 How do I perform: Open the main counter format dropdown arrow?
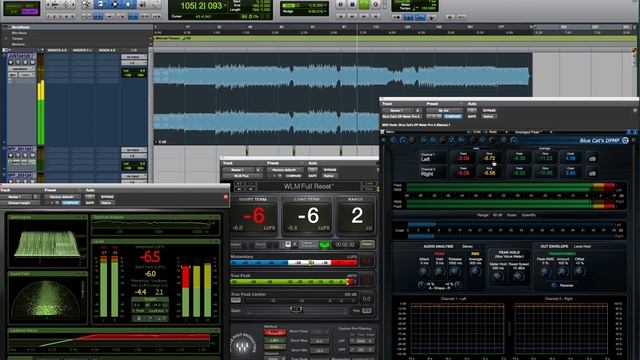[225, 6]
